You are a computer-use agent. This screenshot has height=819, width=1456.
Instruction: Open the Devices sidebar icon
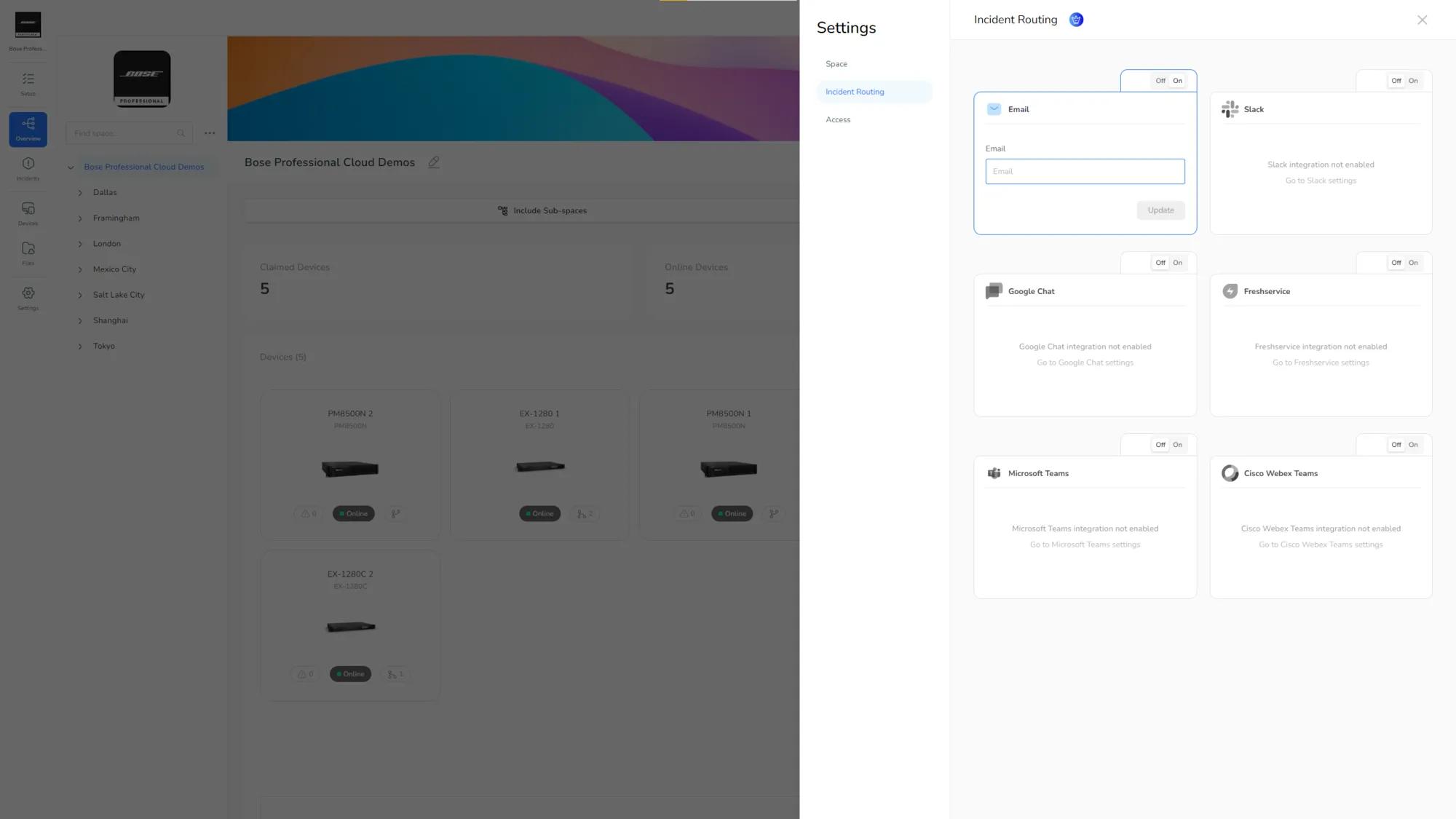(28, 213)
